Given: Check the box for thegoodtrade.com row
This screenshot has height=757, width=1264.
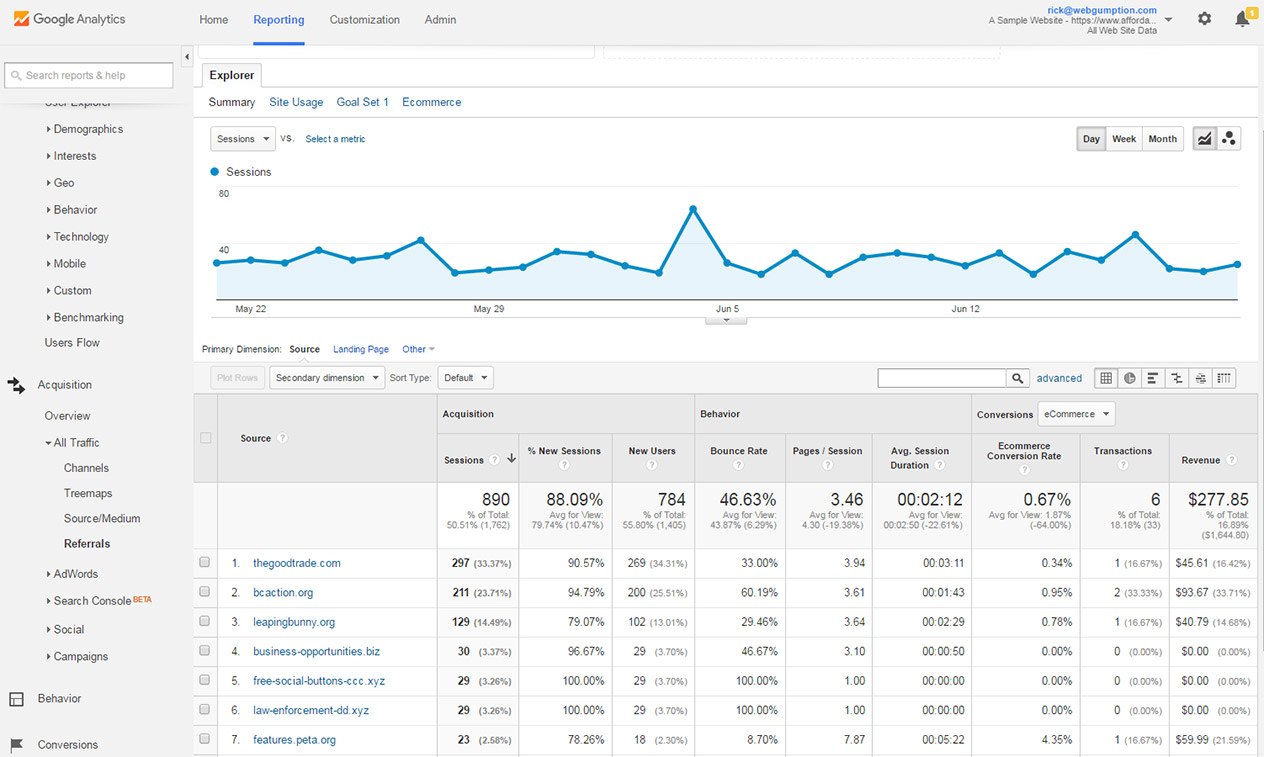Looking at the screenshot, I should pos(205,563).
